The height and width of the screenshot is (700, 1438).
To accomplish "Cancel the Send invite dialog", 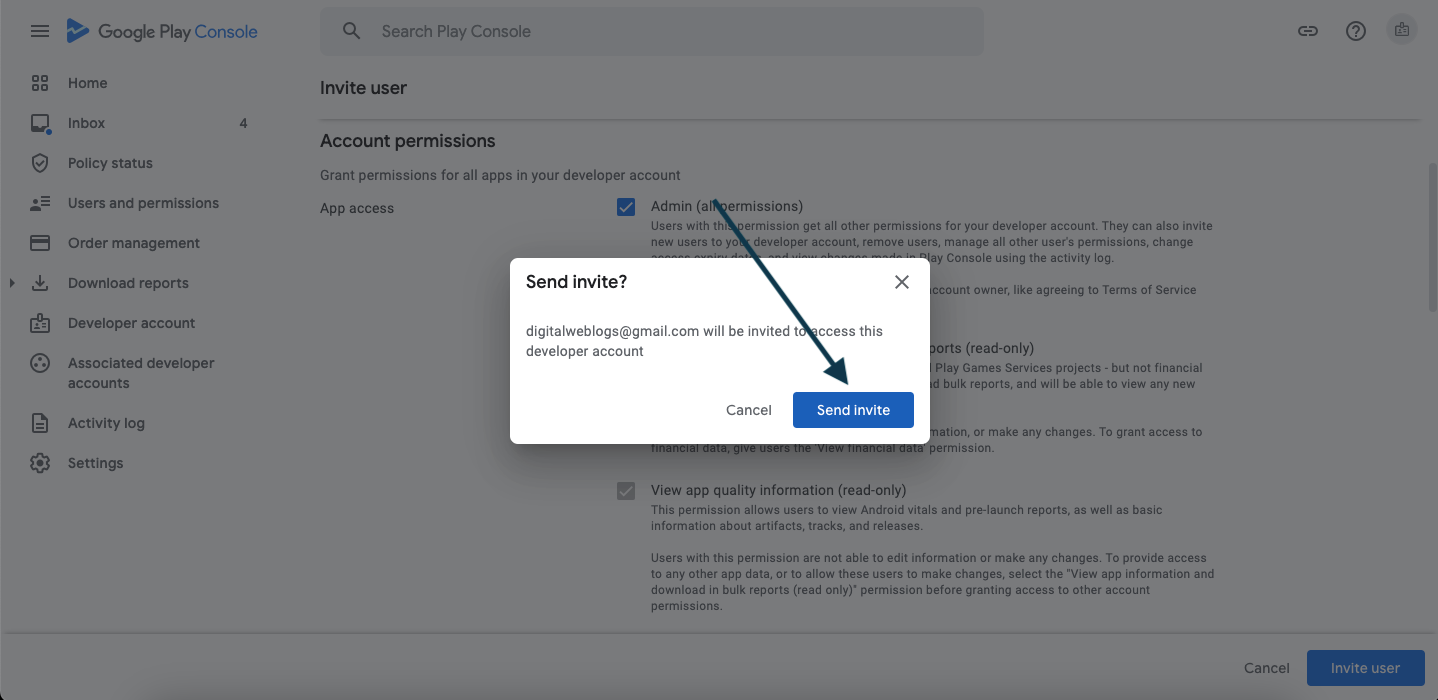I will pos(749,410).
